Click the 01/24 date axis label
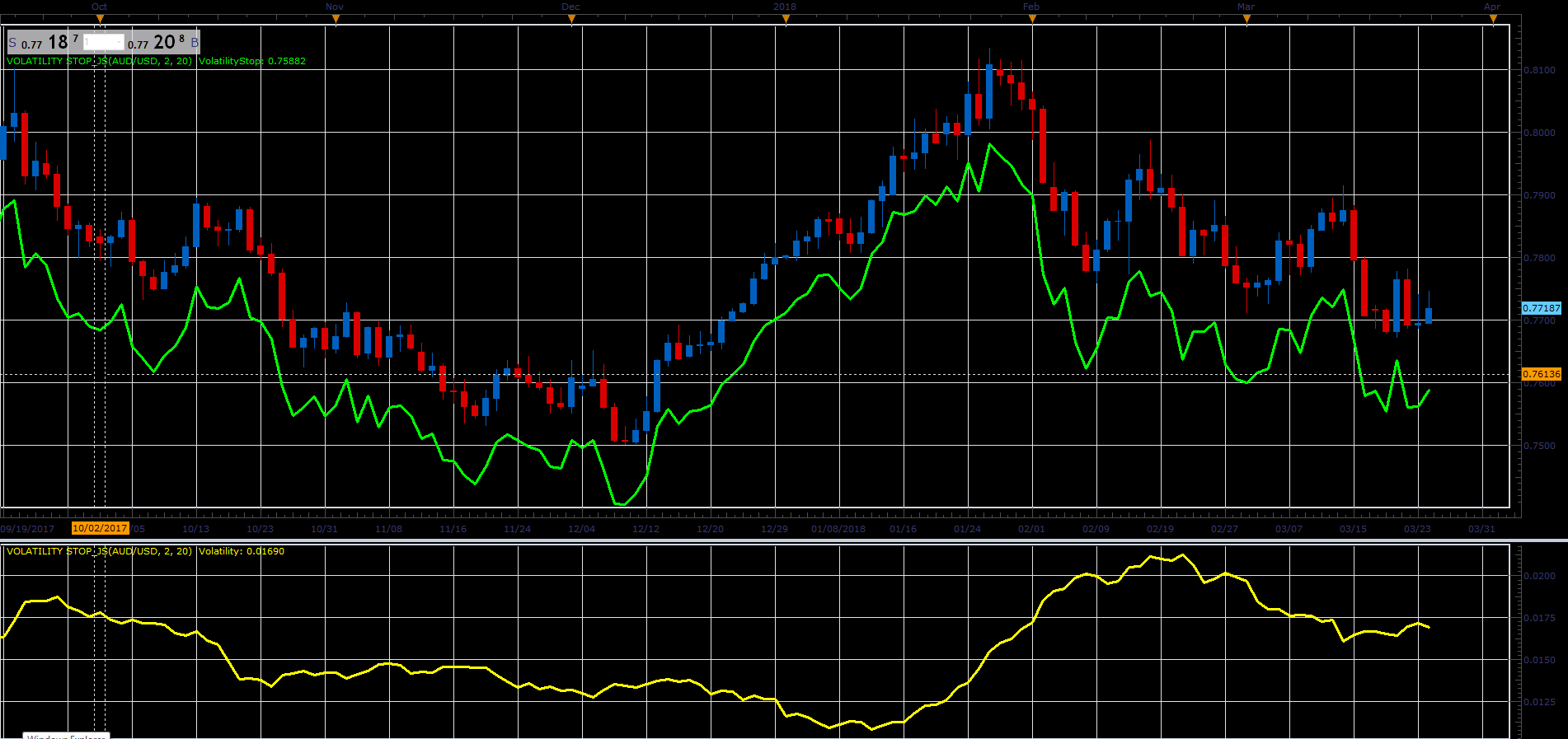Image resolution: width=1568 pixels, height=739 pixels. tap(967, 529)
